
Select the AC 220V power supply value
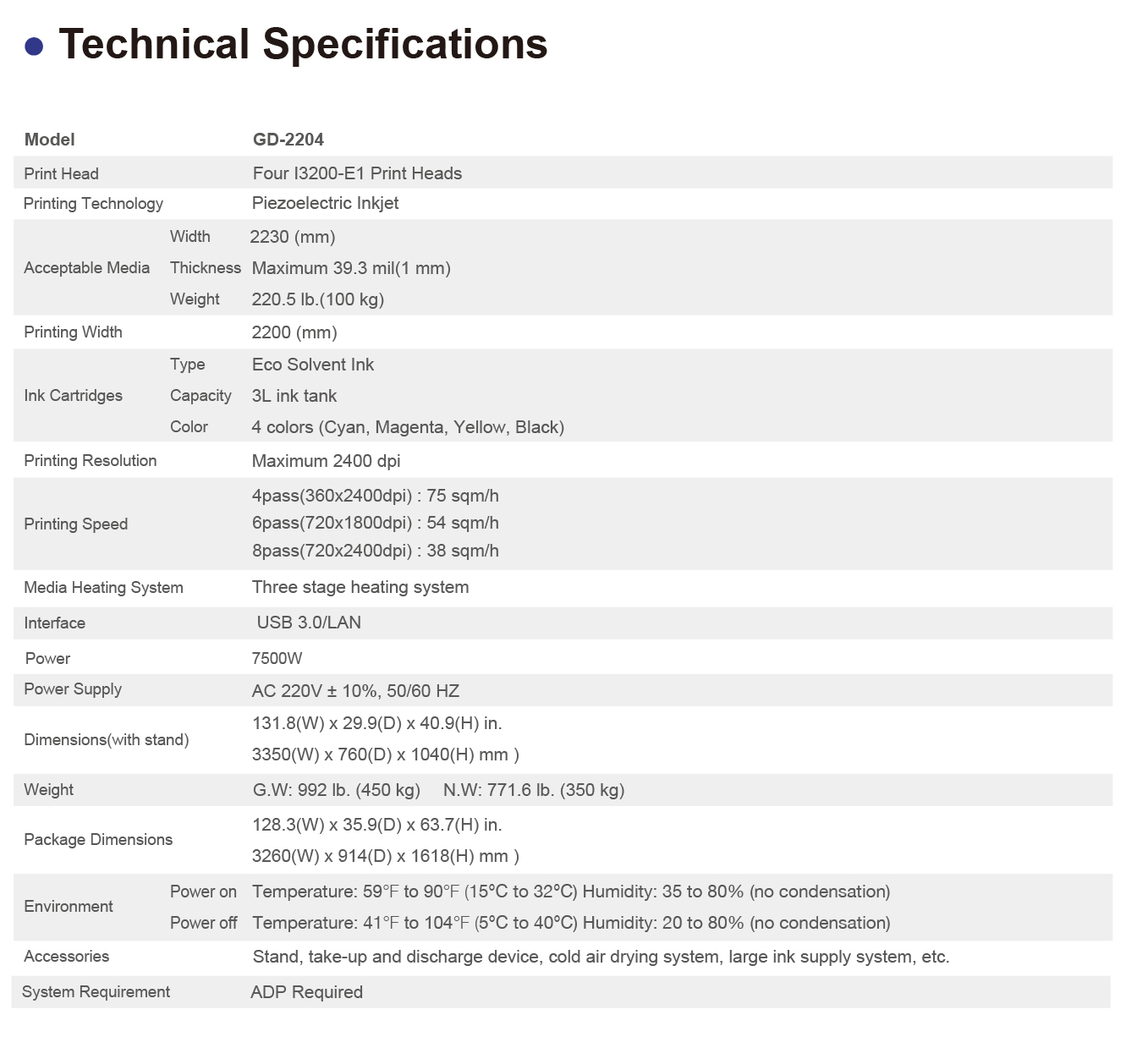click(x=355, y=691)
